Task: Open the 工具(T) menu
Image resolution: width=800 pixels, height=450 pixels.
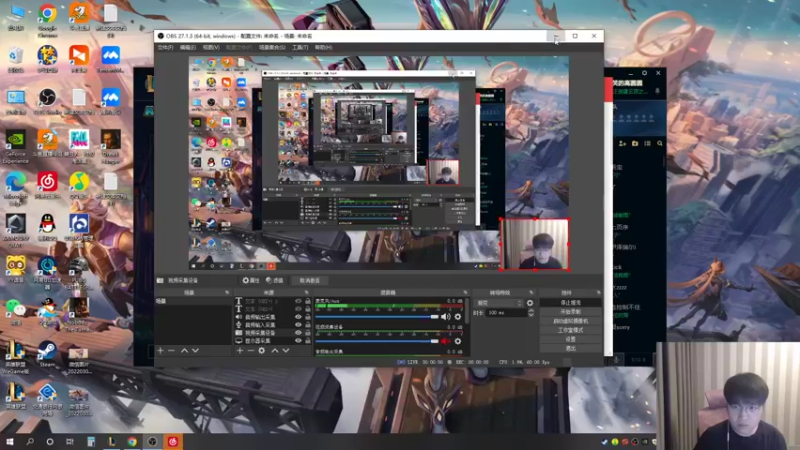Action: [300, 47]
